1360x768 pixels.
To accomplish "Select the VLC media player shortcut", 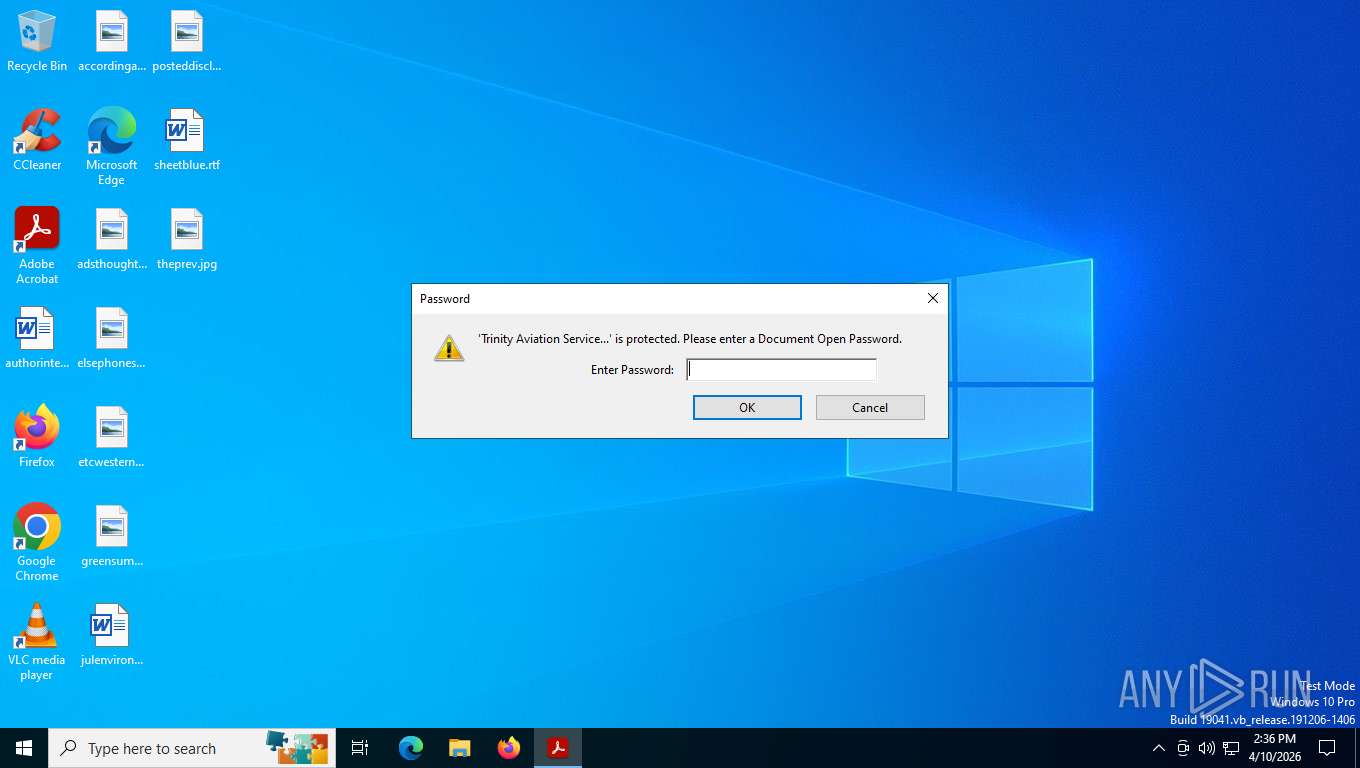I will 37,642.
